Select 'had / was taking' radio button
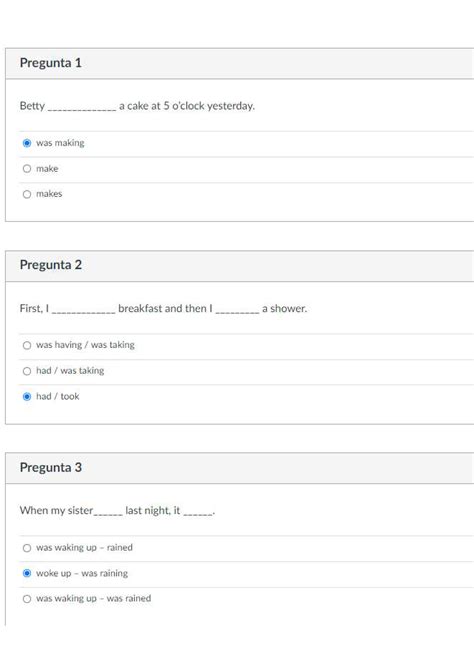 click(x=27, y=371)
